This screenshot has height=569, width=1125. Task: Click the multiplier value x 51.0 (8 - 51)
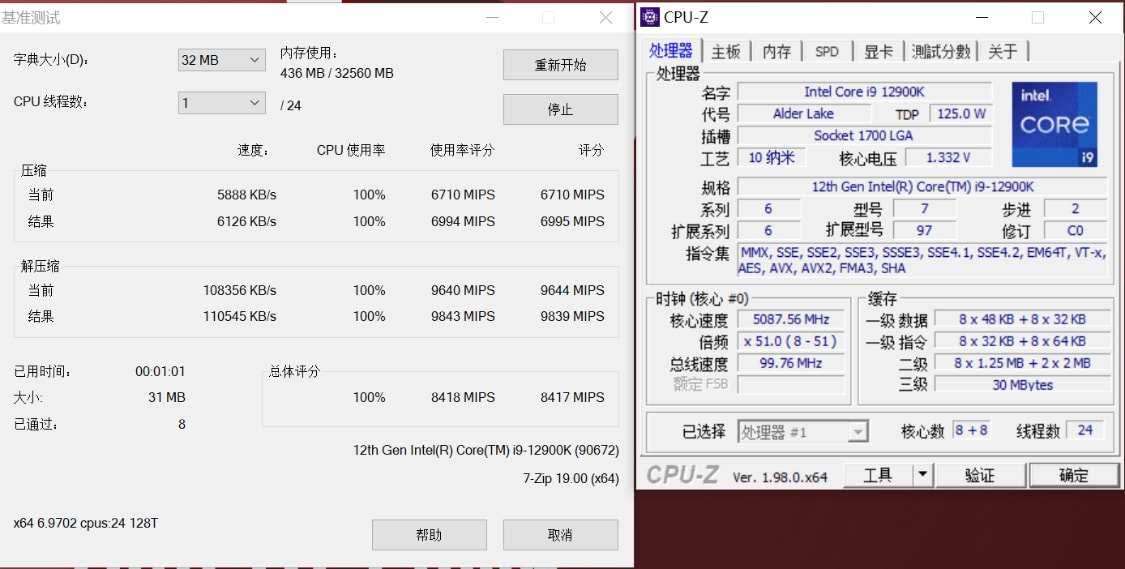791,341
